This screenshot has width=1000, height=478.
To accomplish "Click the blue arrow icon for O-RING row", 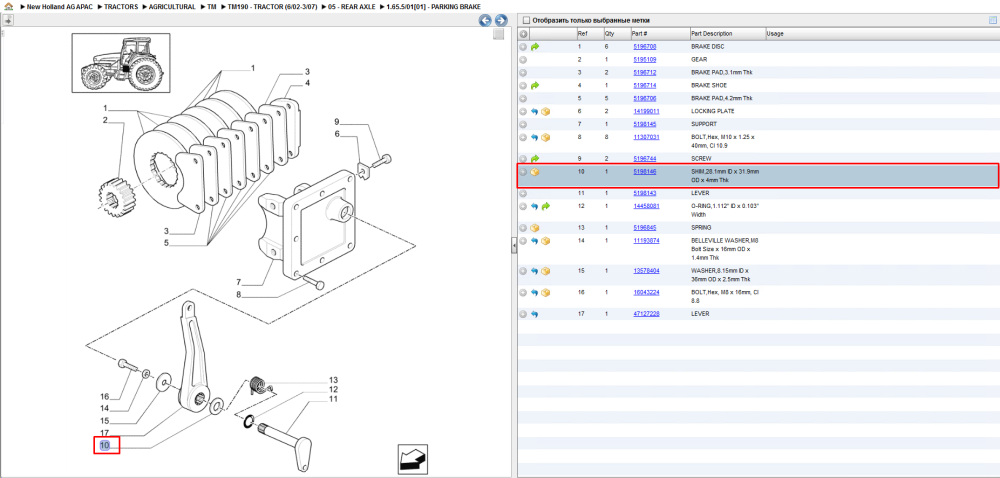I will pos(534,206).
